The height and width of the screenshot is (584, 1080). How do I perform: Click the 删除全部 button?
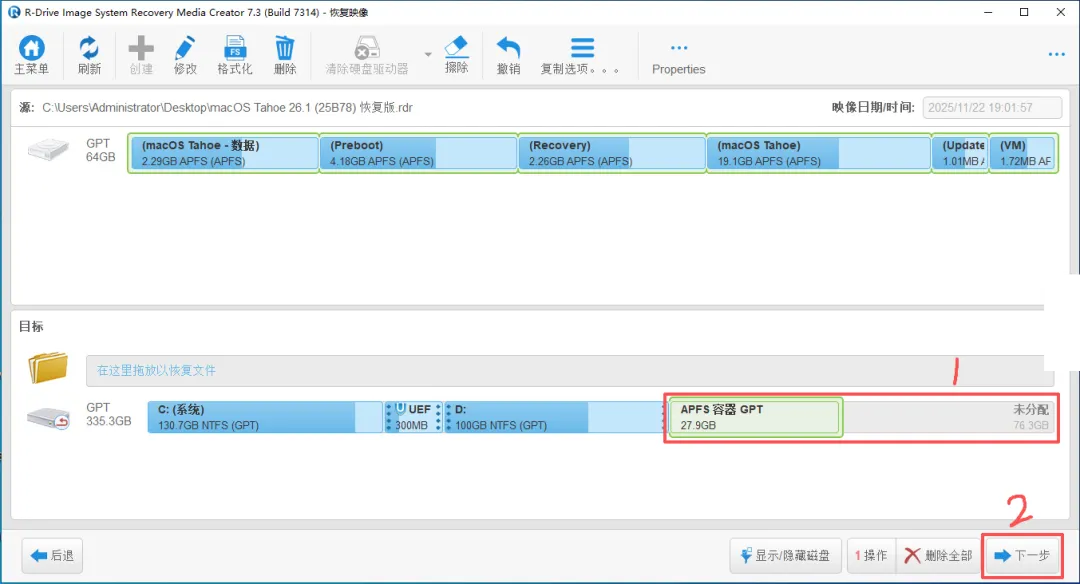(938, 555)
